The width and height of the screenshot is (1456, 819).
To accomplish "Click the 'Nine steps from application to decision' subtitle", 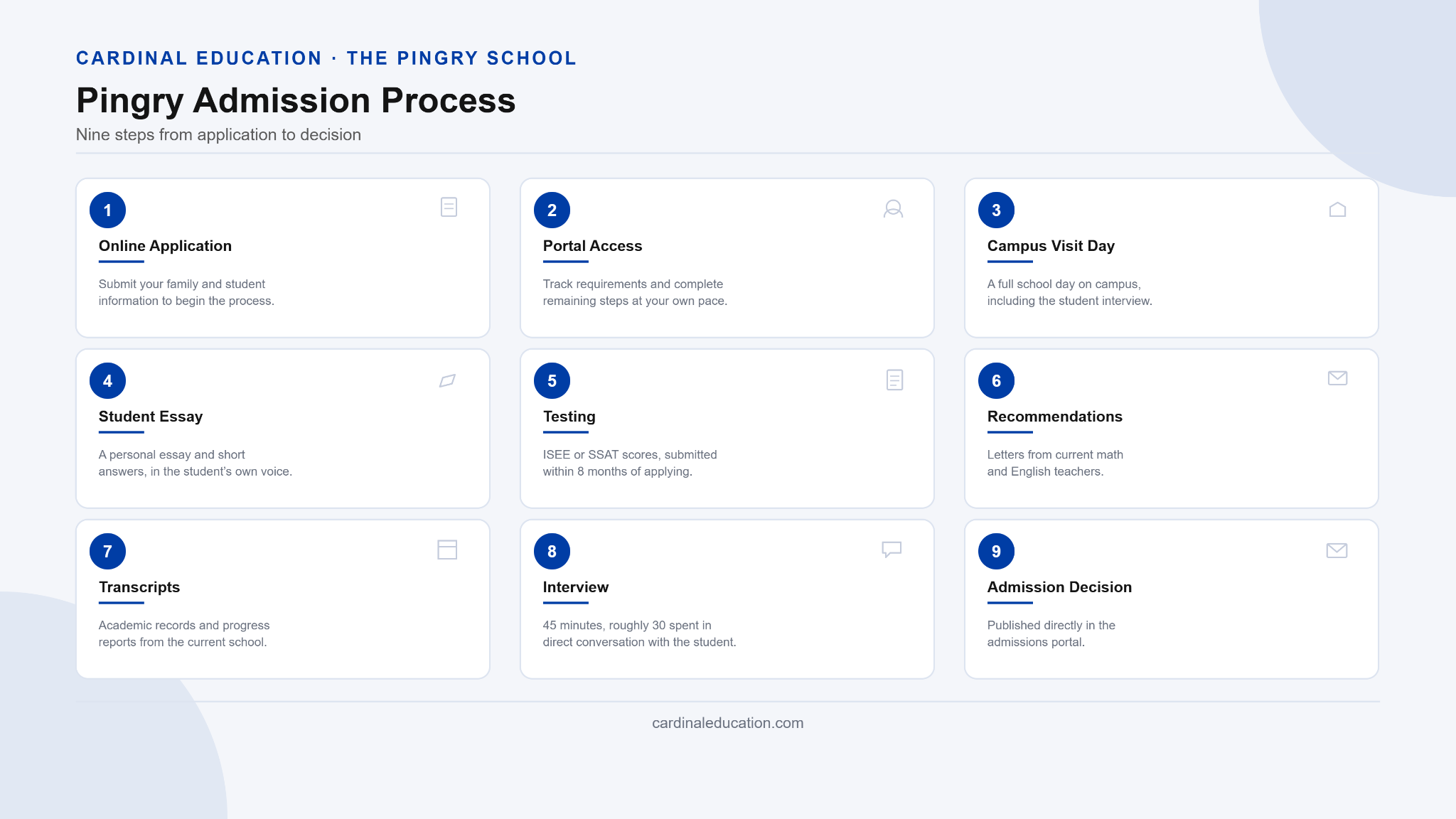I will (x=218, y=135).
